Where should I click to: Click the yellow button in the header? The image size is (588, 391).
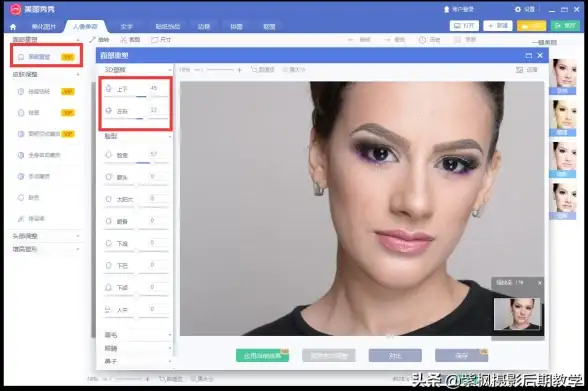pos(531,25)
